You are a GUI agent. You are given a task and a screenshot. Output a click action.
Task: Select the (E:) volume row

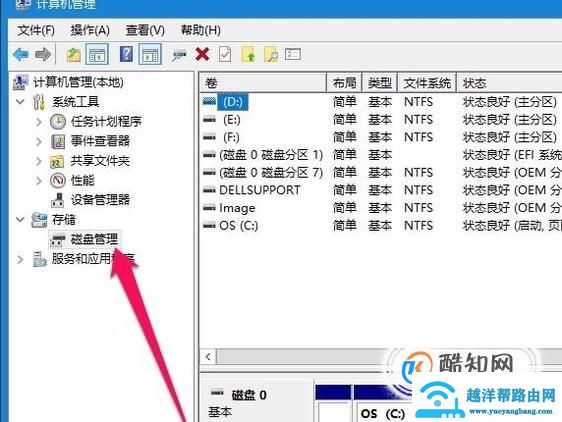381,119
